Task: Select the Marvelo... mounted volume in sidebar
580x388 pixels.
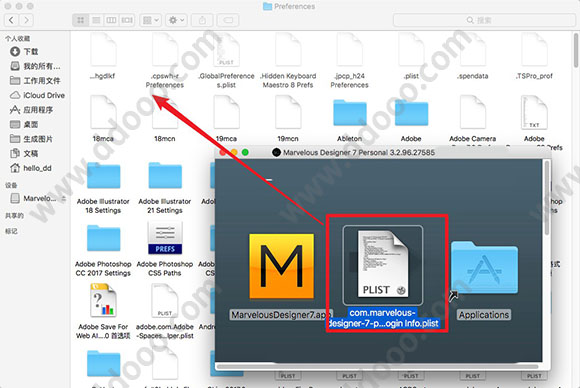Action: click(33, 199)
